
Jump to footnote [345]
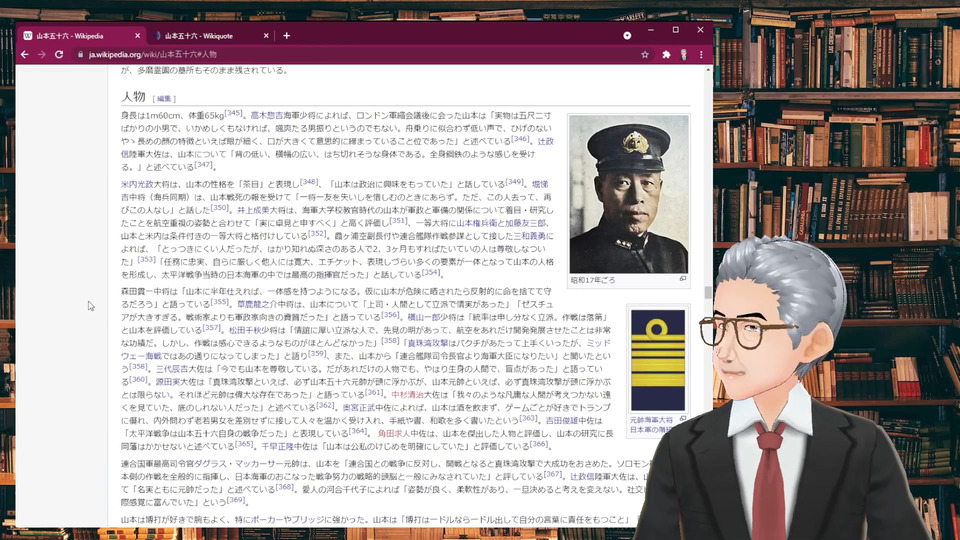click(x=233, y=113)
